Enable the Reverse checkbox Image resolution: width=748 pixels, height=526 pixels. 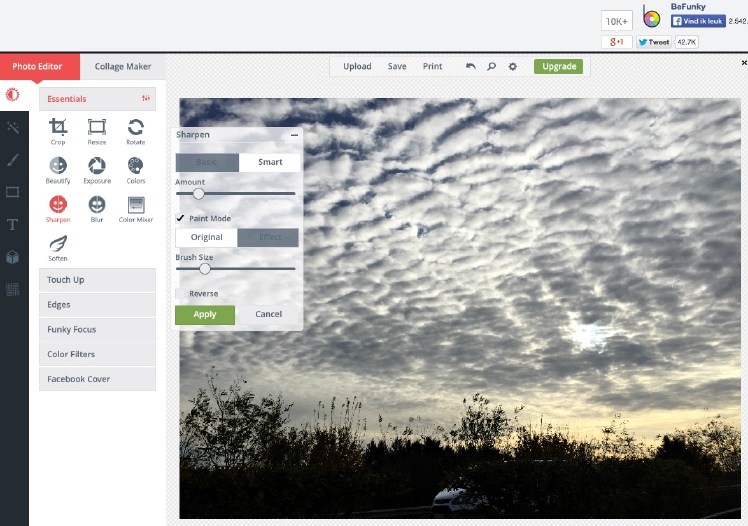click(x=180, y=293)
